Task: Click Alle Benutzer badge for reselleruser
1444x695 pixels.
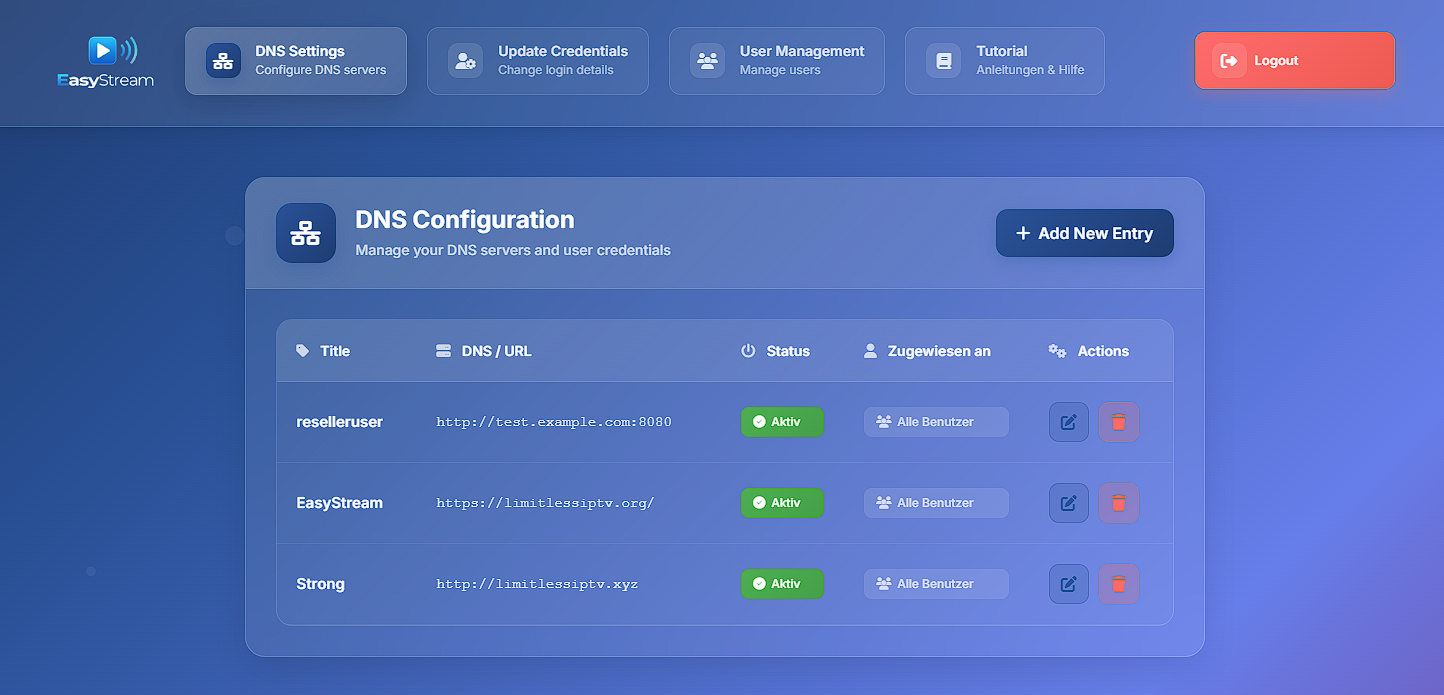Action: point(936,422)
